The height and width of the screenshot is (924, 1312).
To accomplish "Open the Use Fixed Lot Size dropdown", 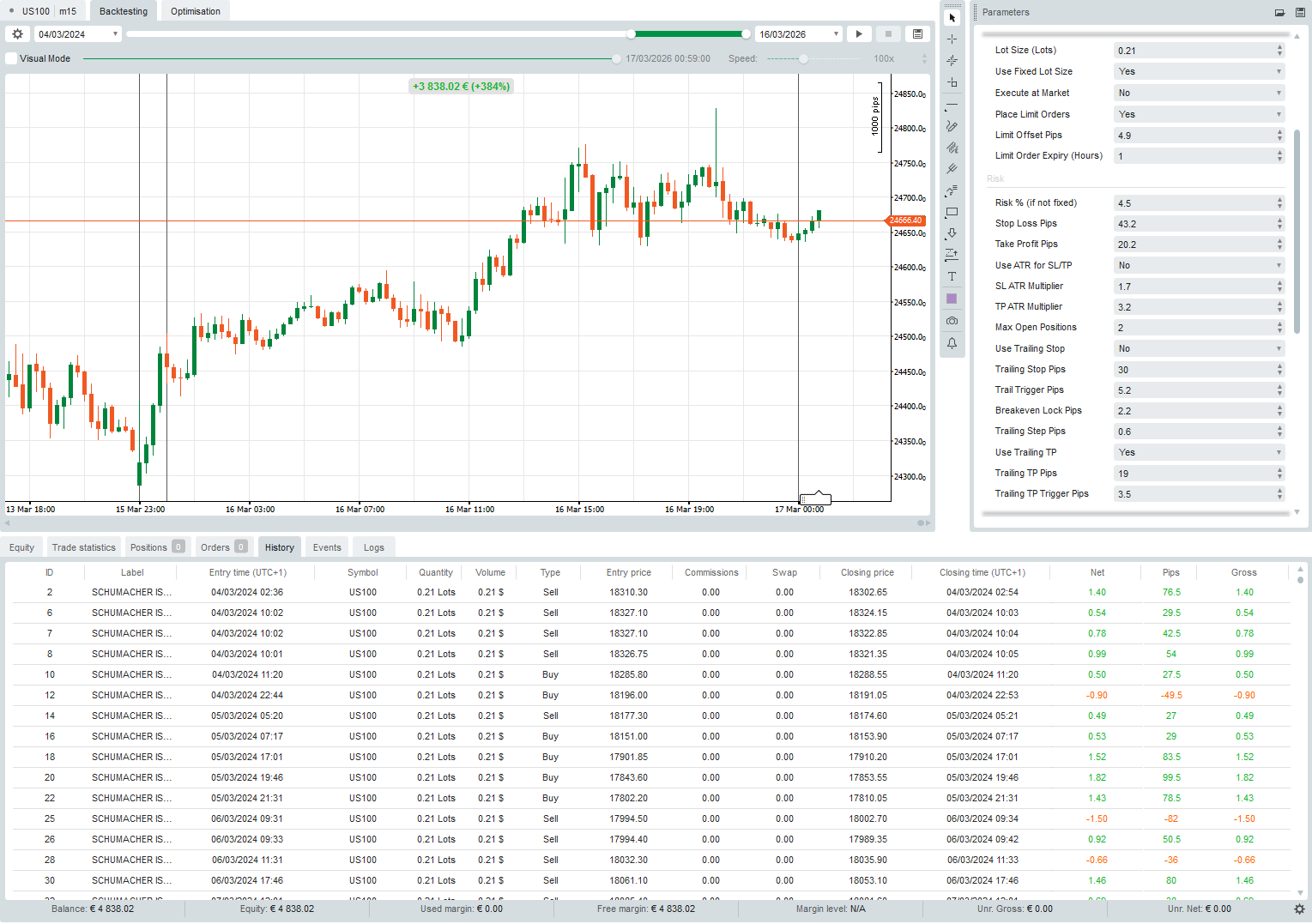I will pyautogui.click(x=1198, y=72).
